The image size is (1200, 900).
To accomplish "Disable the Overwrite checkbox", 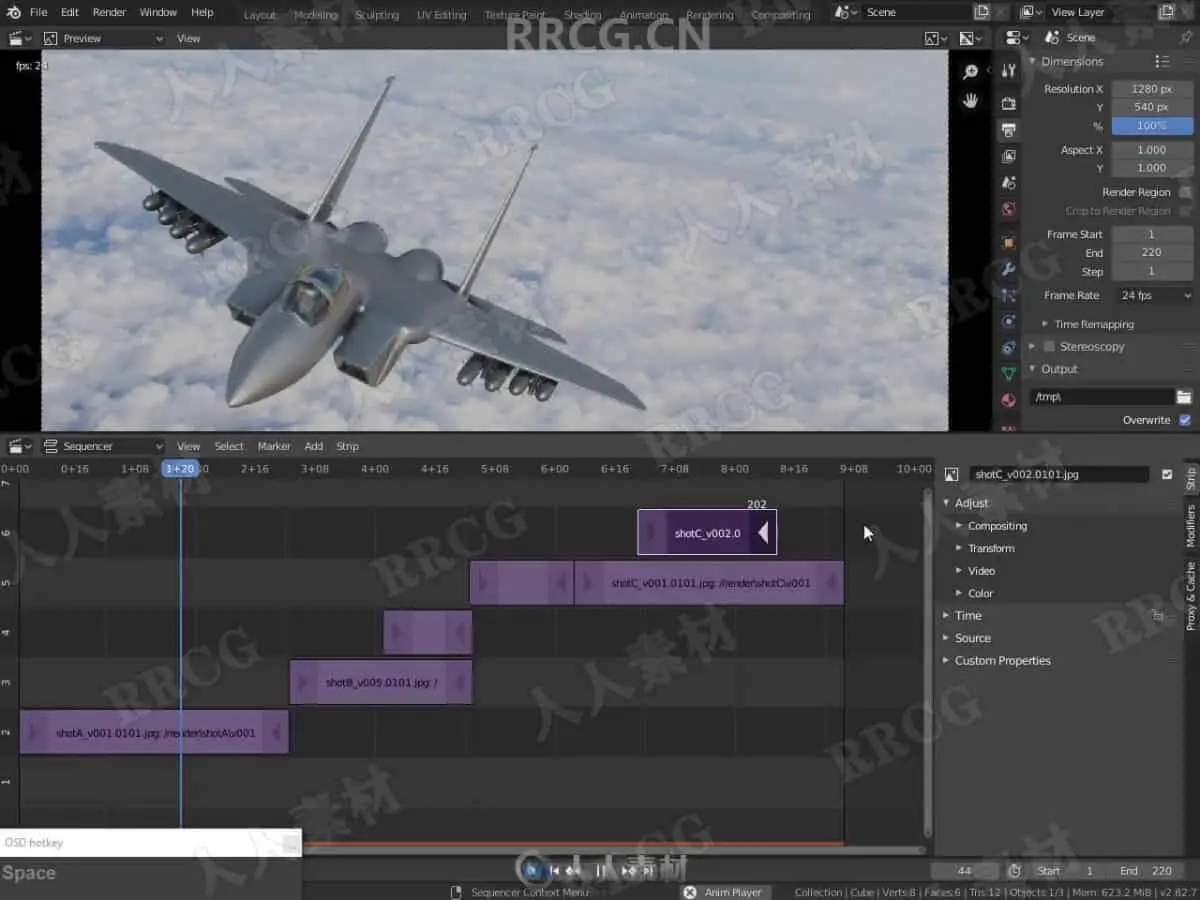I will 1185,420.
